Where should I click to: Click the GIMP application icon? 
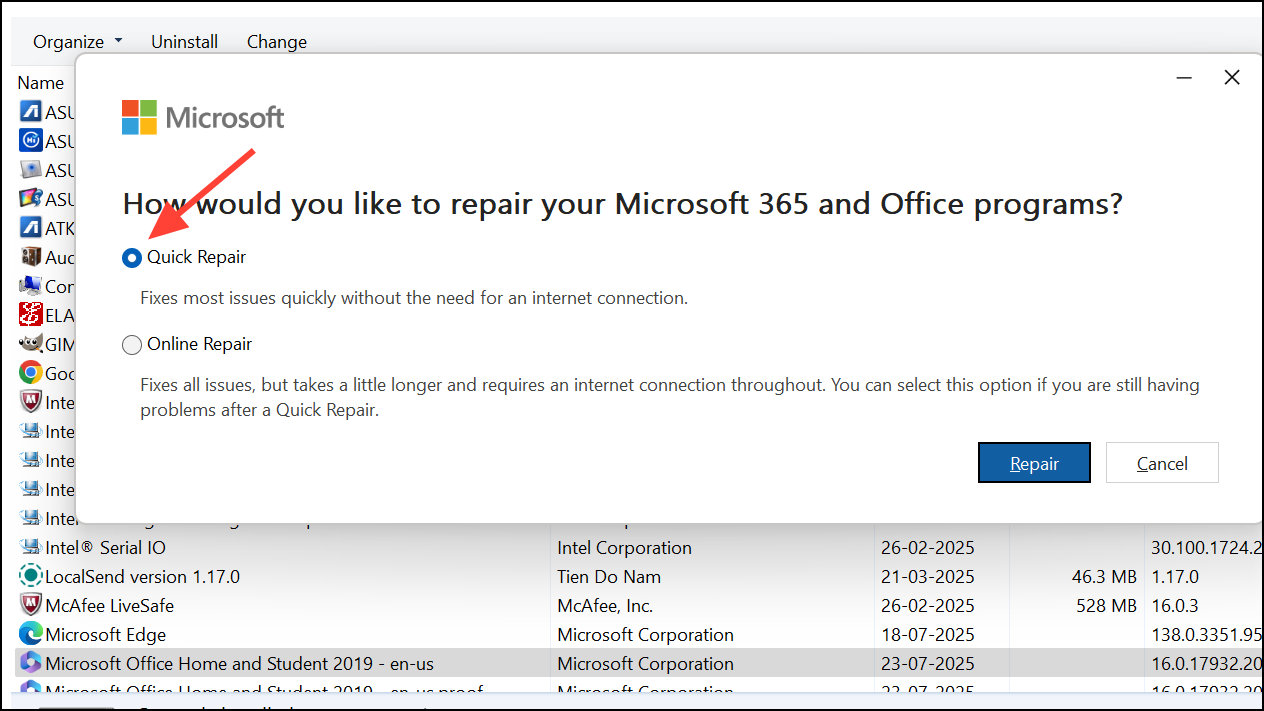click(30, 344)
